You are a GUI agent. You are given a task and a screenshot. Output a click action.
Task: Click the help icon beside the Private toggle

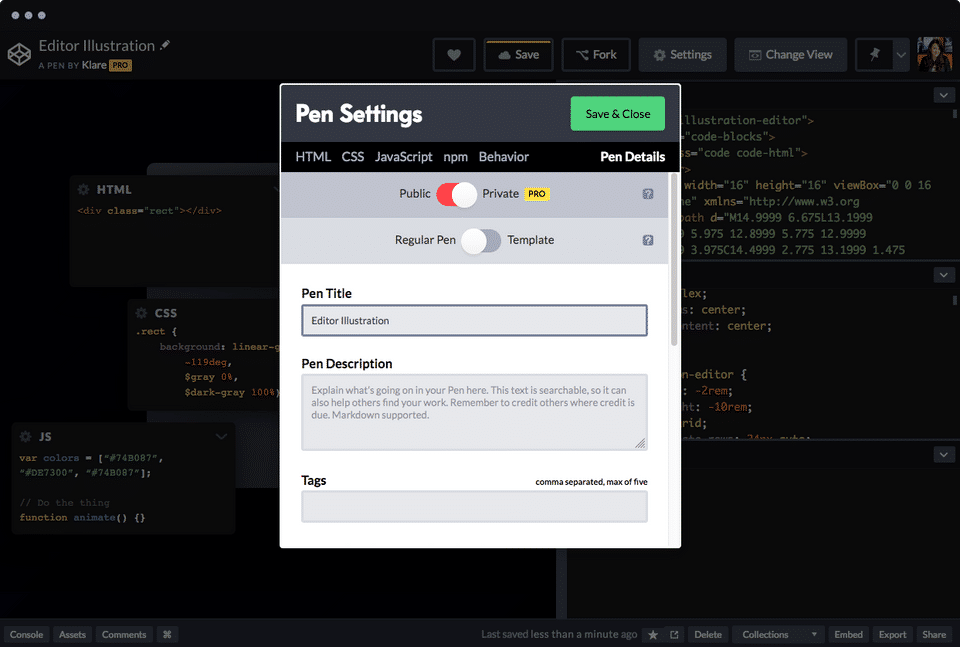pos(647,194)
